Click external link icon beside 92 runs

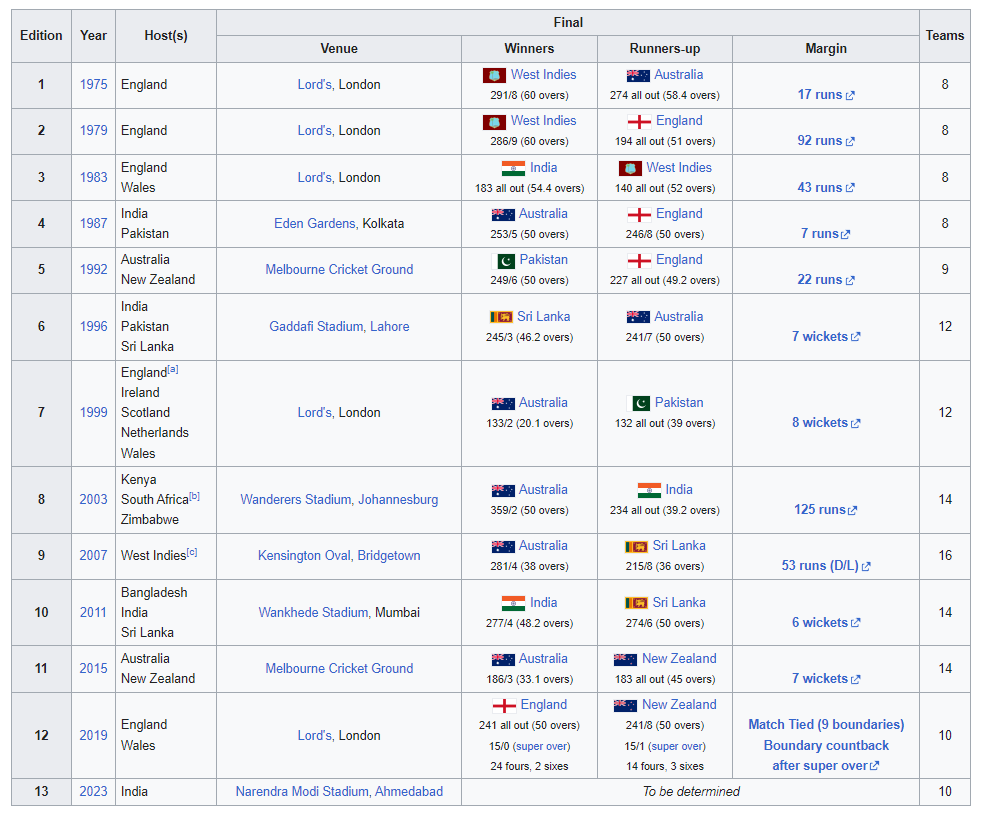(850, 141)
